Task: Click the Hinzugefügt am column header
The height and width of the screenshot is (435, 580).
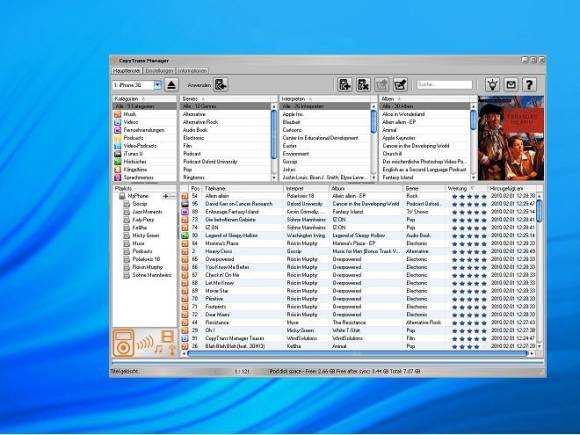Action: coord(512,189)
